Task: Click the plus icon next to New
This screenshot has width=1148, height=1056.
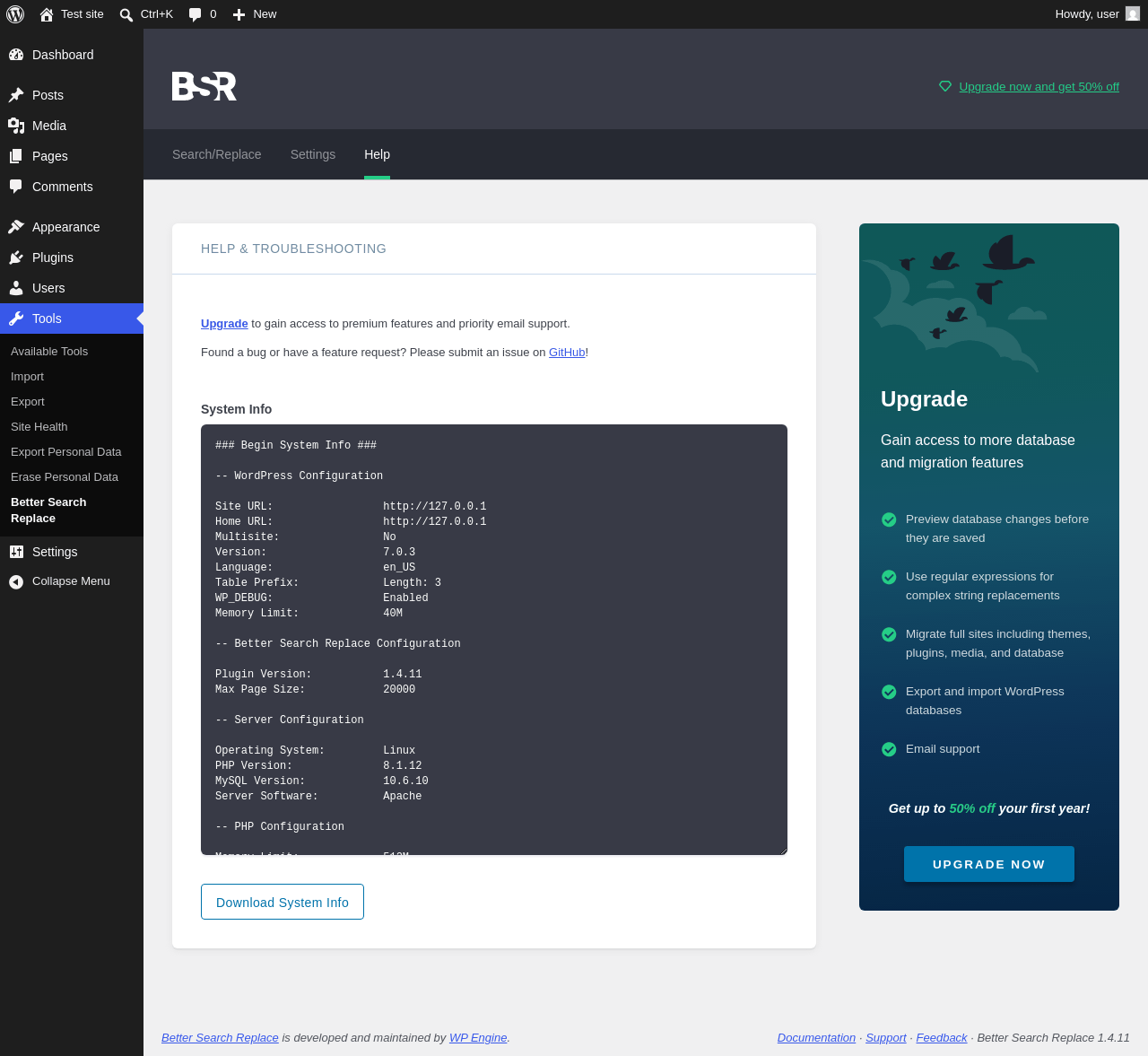Action: [x=239, y=14]
